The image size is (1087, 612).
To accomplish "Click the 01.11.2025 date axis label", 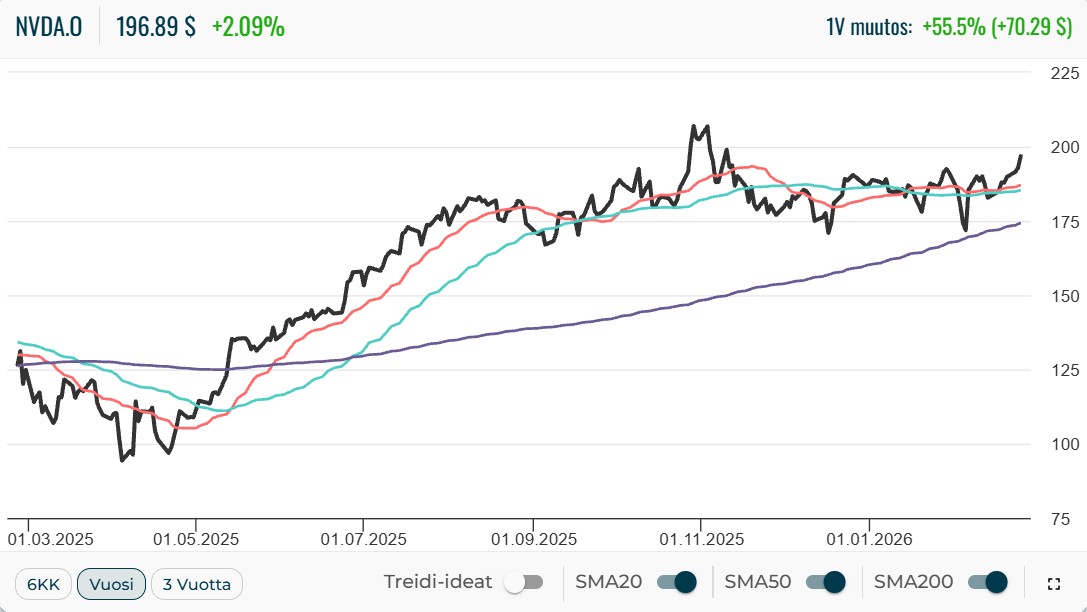I will tap(701, 539).
